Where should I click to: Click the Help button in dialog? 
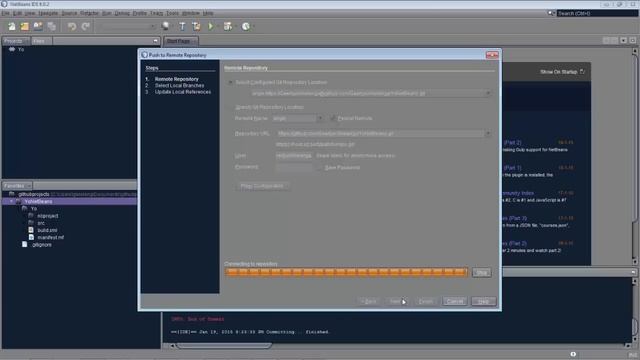tap(484, 301)
